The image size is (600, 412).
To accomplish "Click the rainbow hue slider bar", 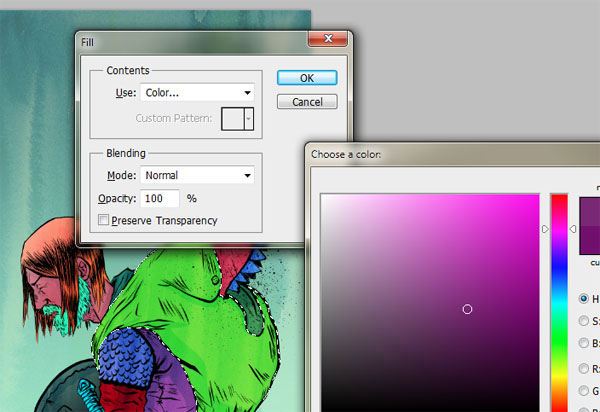I will pyautogui.click(x=559, y=300).
